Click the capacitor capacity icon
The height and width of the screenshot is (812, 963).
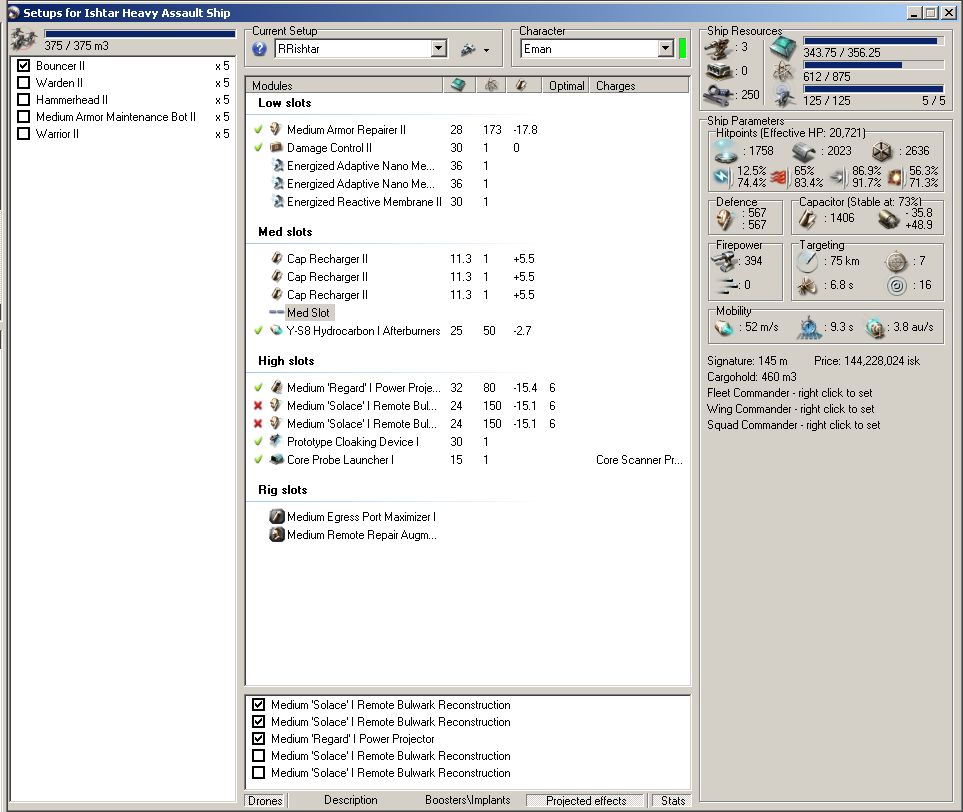click(807, 218)
